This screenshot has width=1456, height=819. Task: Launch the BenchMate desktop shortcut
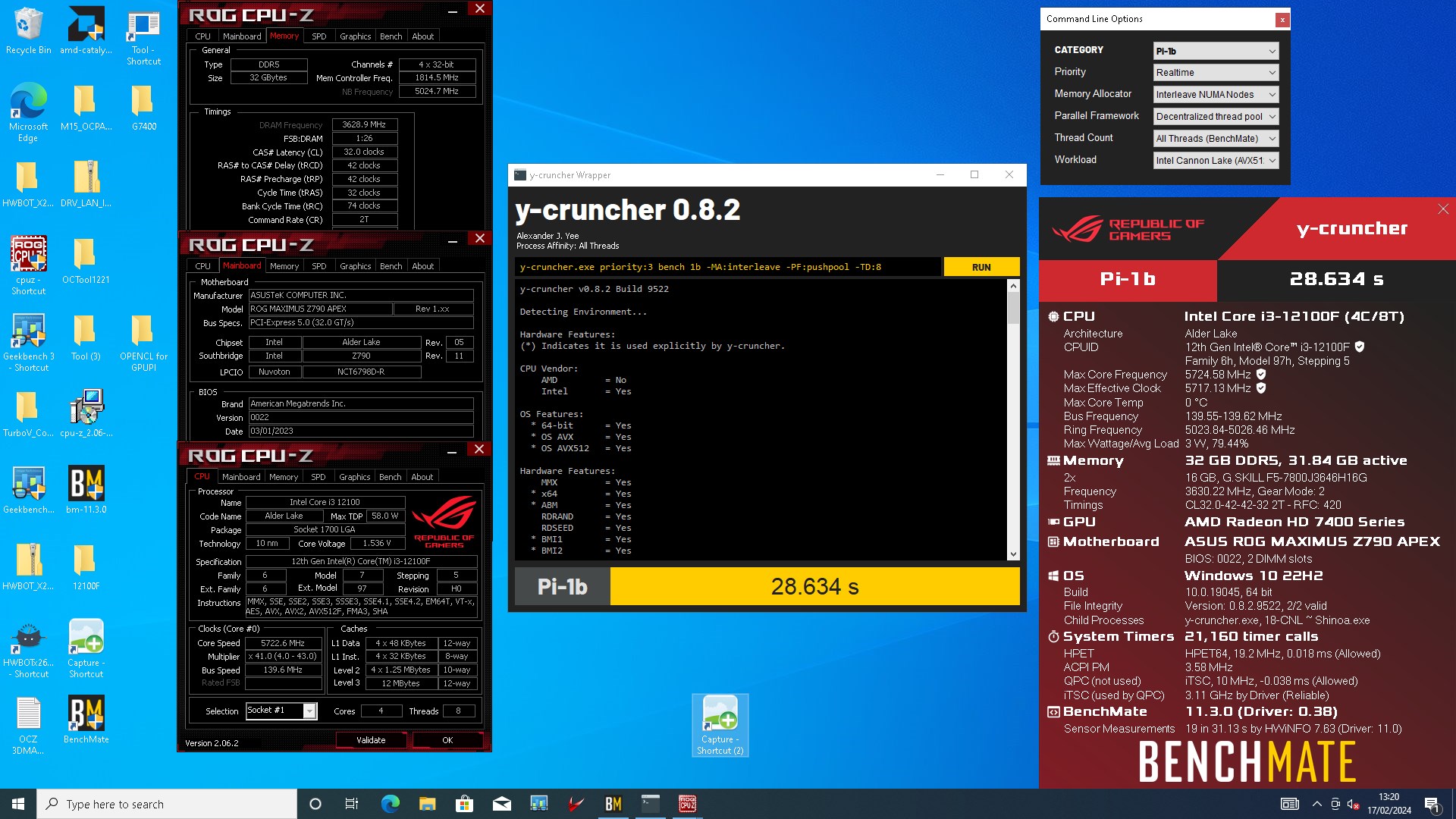[x=86, y=720]
